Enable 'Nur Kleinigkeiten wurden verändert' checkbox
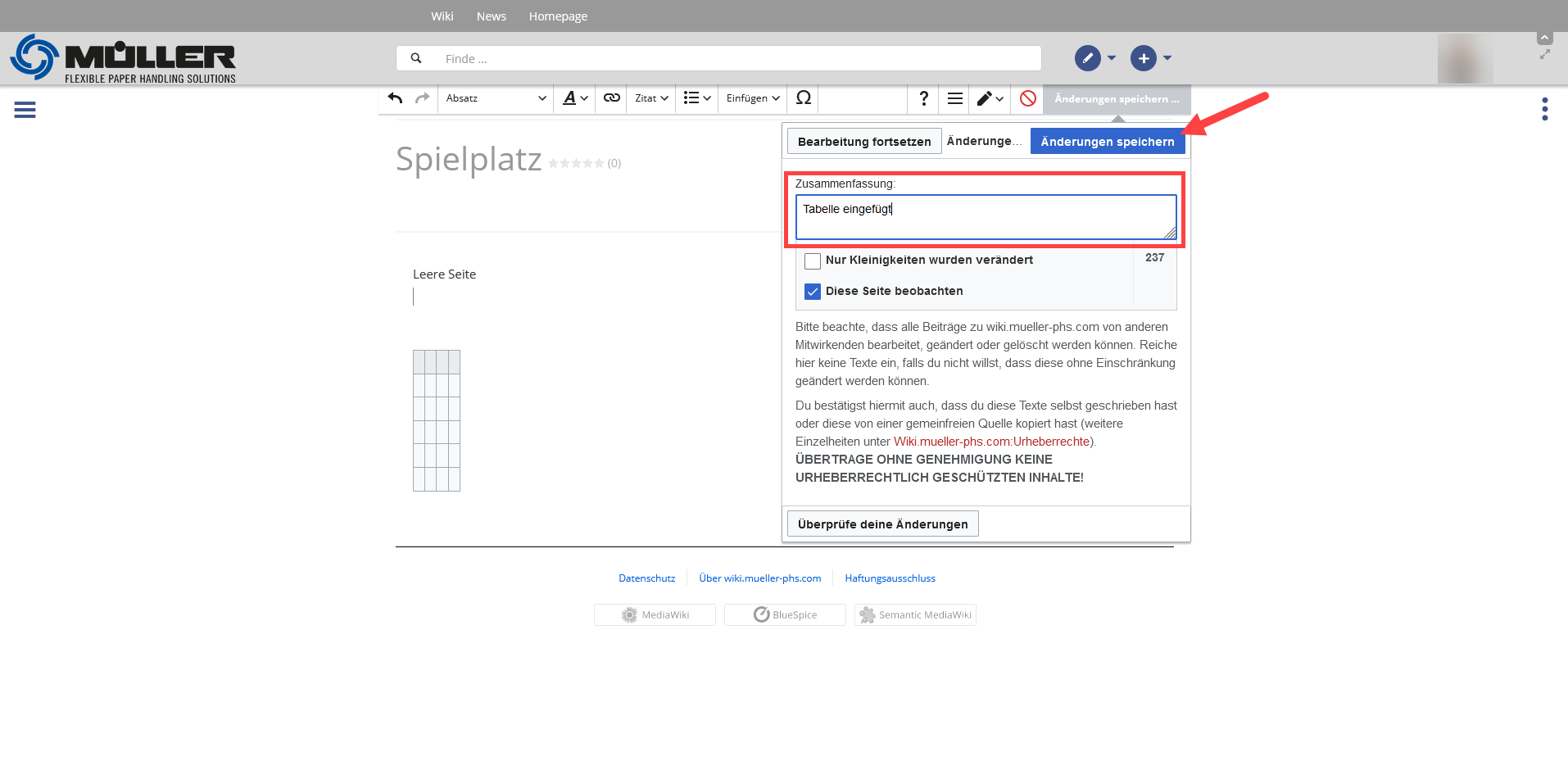The image size is (1568, 757). (813, 261)
